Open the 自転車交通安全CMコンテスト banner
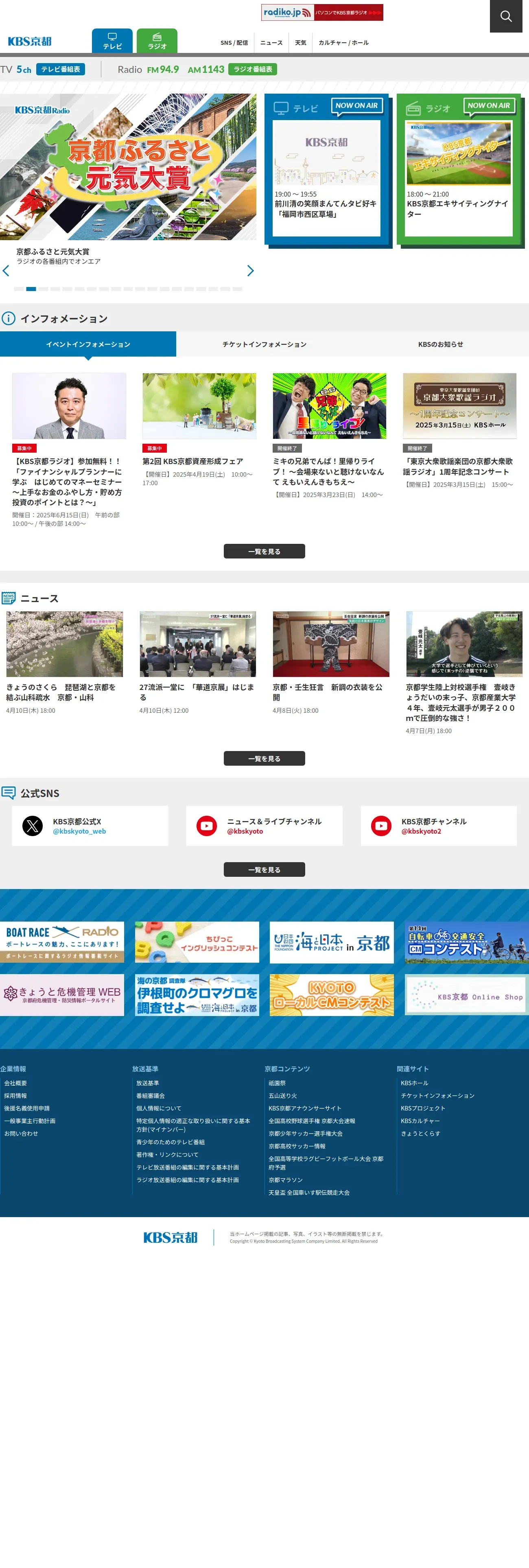The width and height of the screenshot is (529, 1568). pyautogui.click(x=467, y=942)
